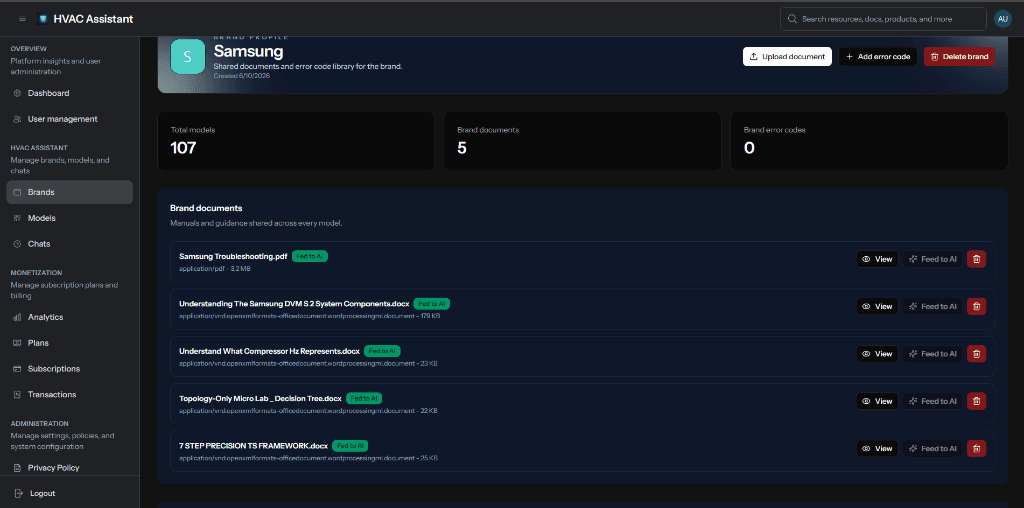Click Topology-Only Micro Lab _ Decision Tree.docx name

point(260,398)
